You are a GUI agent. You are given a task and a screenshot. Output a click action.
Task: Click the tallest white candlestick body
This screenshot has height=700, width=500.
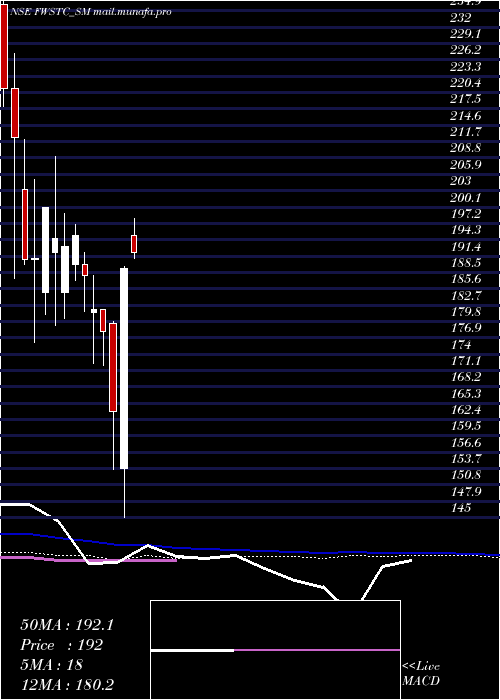[124, 368]
